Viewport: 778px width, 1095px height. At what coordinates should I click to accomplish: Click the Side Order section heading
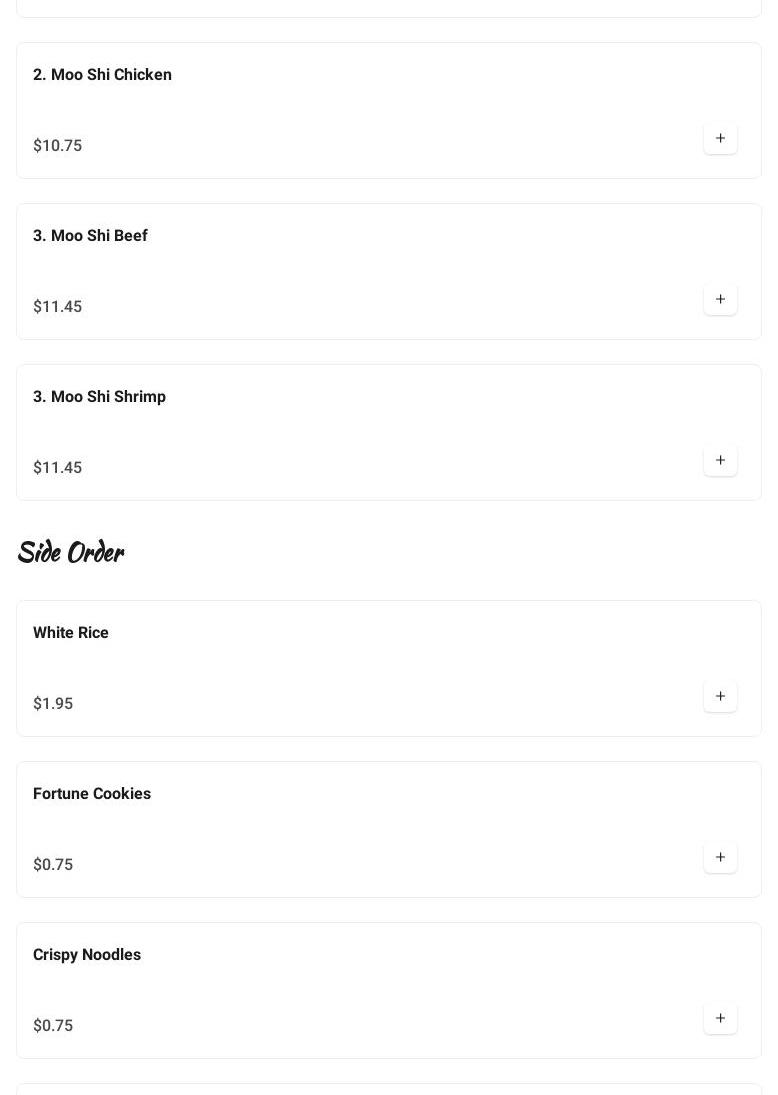click(71, 552)
